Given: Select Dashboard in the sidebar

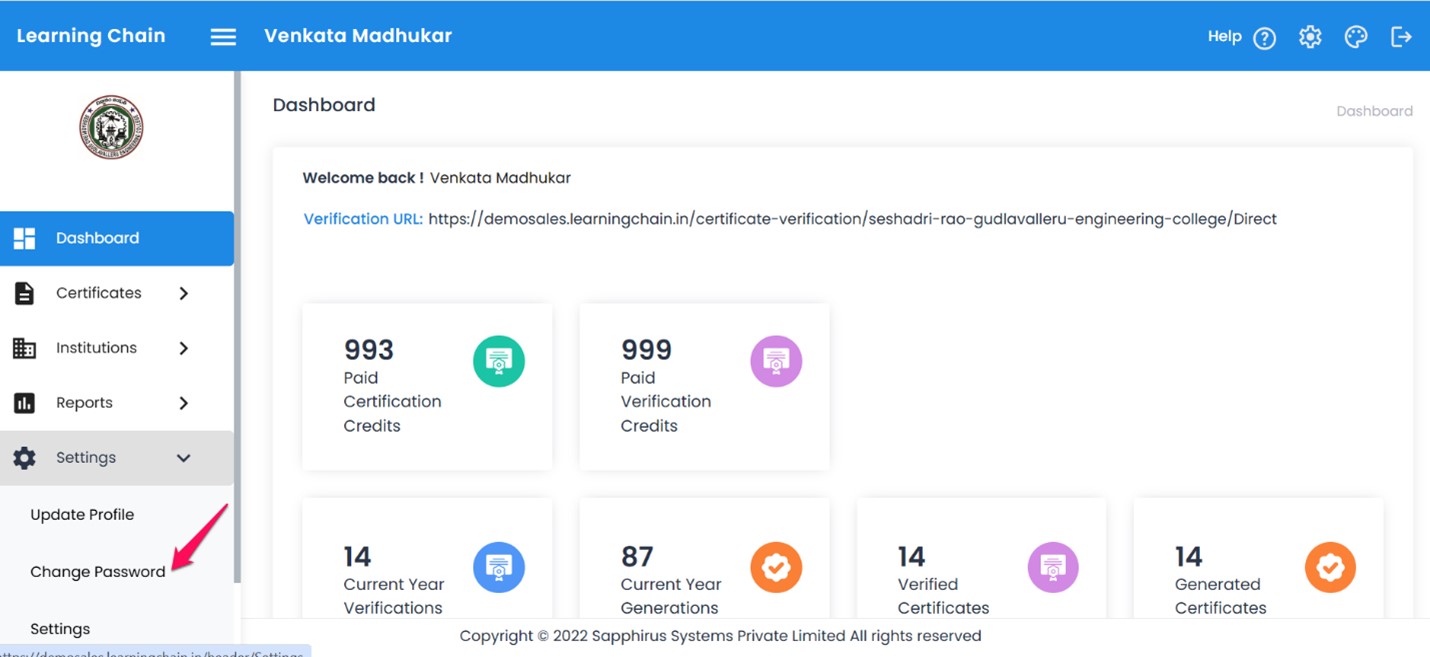Looking at the screenshot, I should 97,238.
